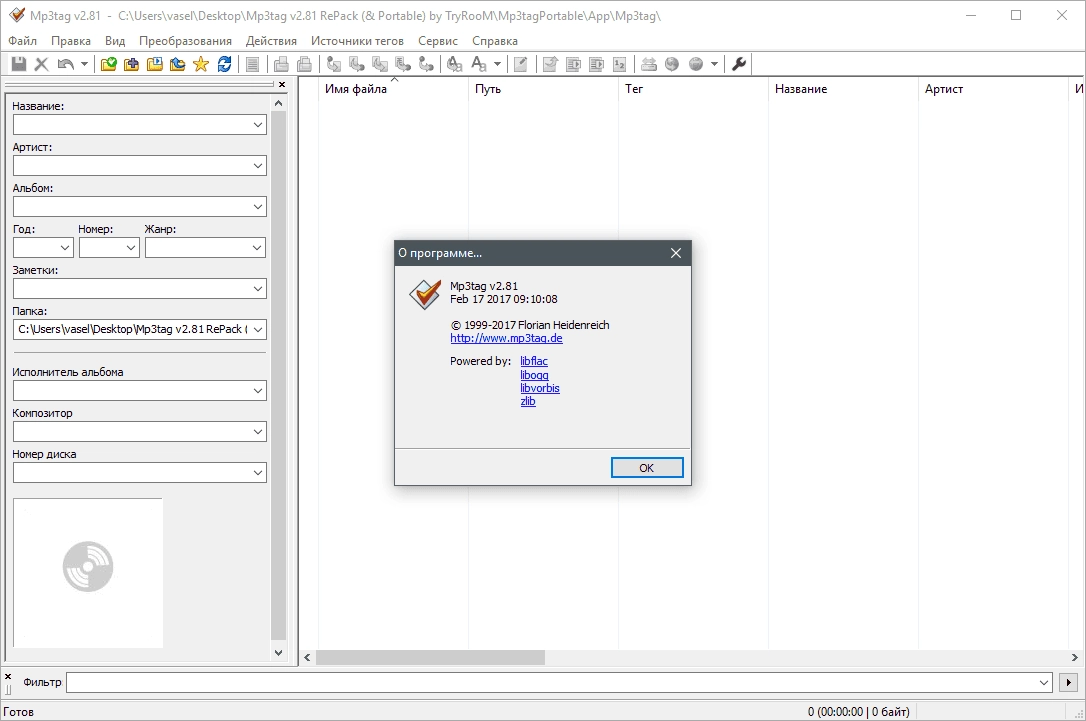Expand the Композитор dropdown
The width and height of the screenshot is (1086, 721).
[x=258, y=431]
